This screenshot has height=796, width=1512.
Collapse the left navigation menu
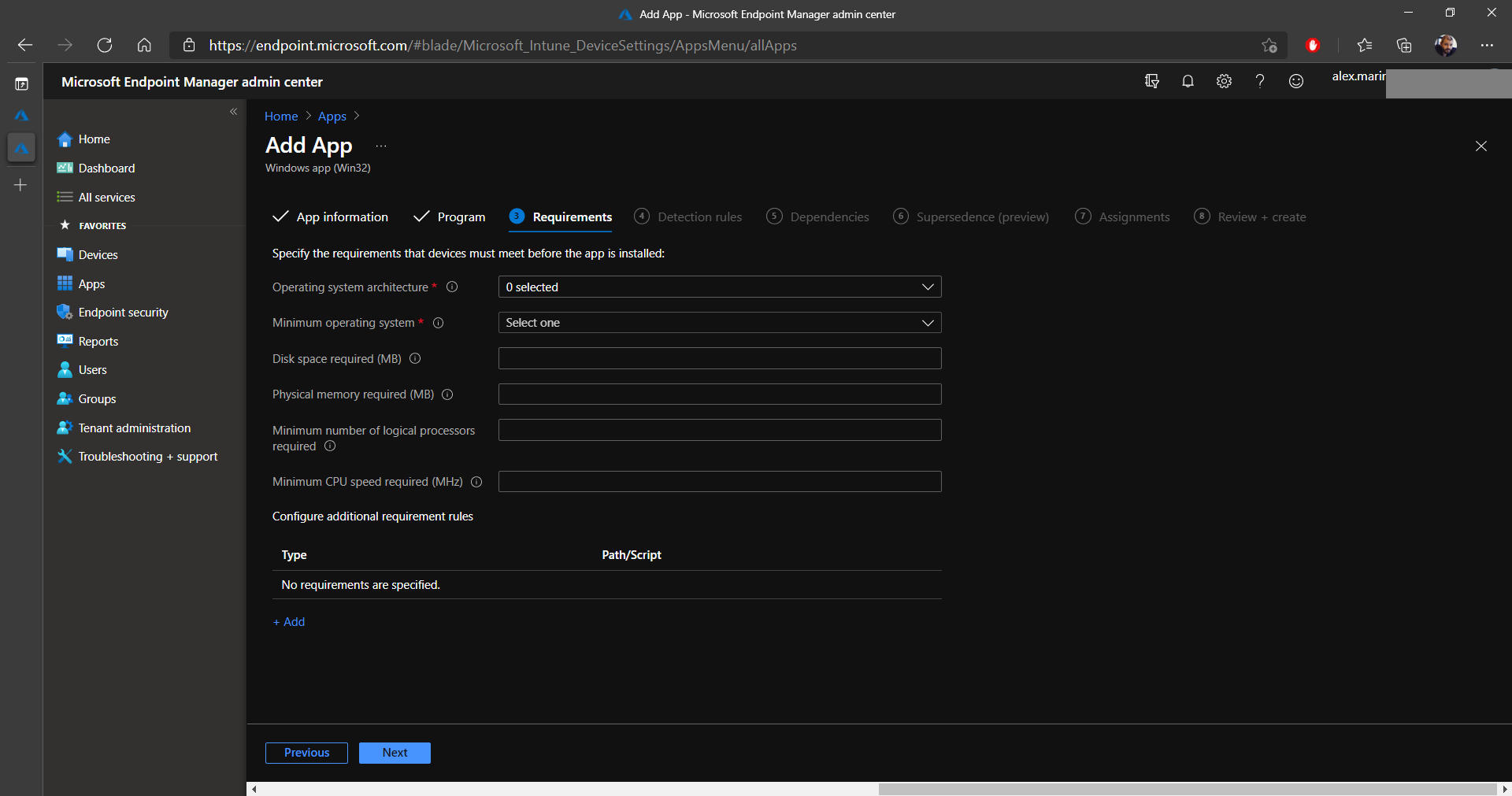point(233,112)
